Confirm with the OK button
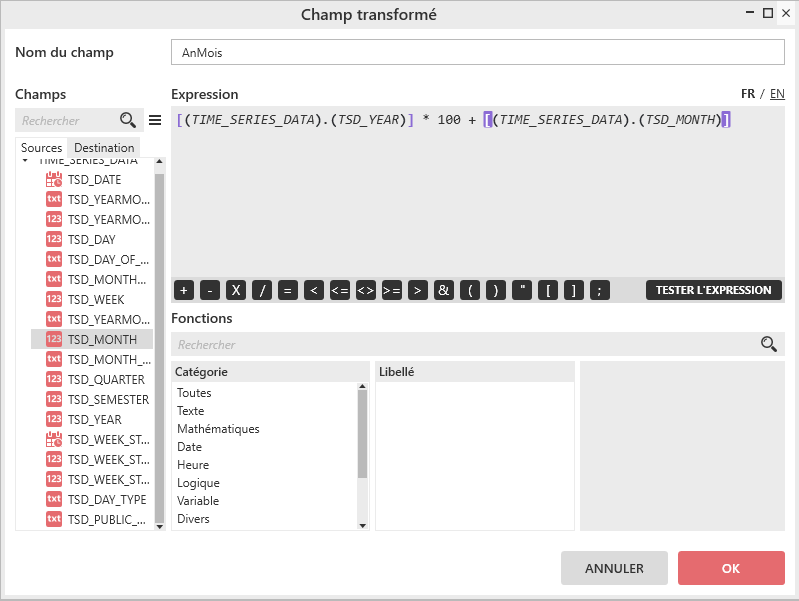The width and height of the screenshot is (799, 601). [730, 568]
